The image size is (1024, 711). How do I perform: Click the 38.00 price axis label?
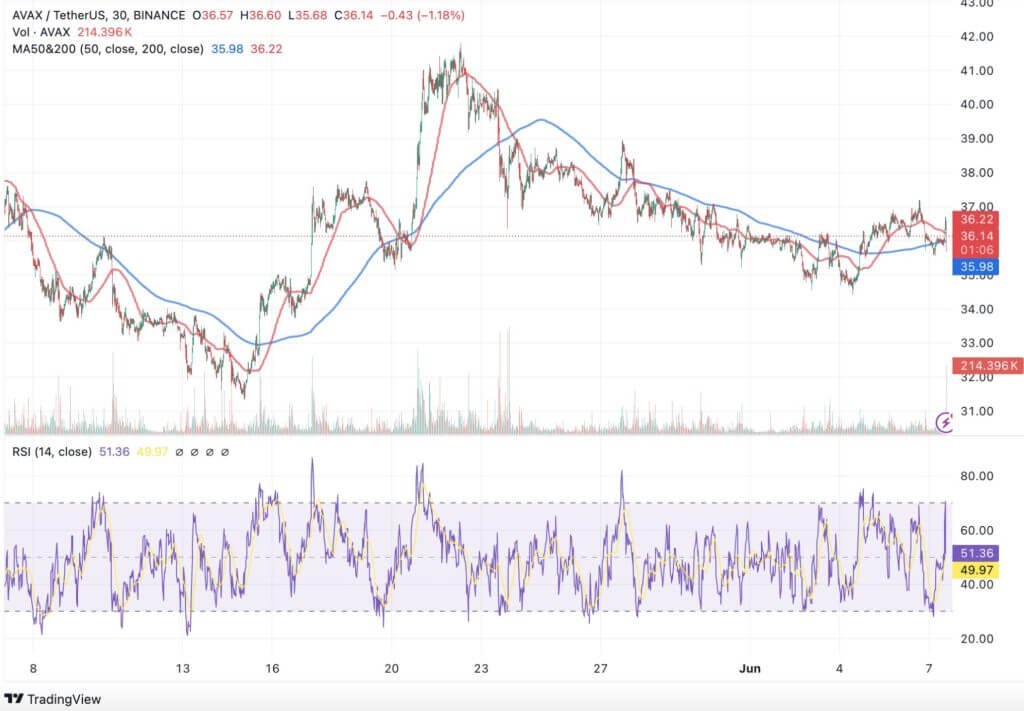[976, 173]
